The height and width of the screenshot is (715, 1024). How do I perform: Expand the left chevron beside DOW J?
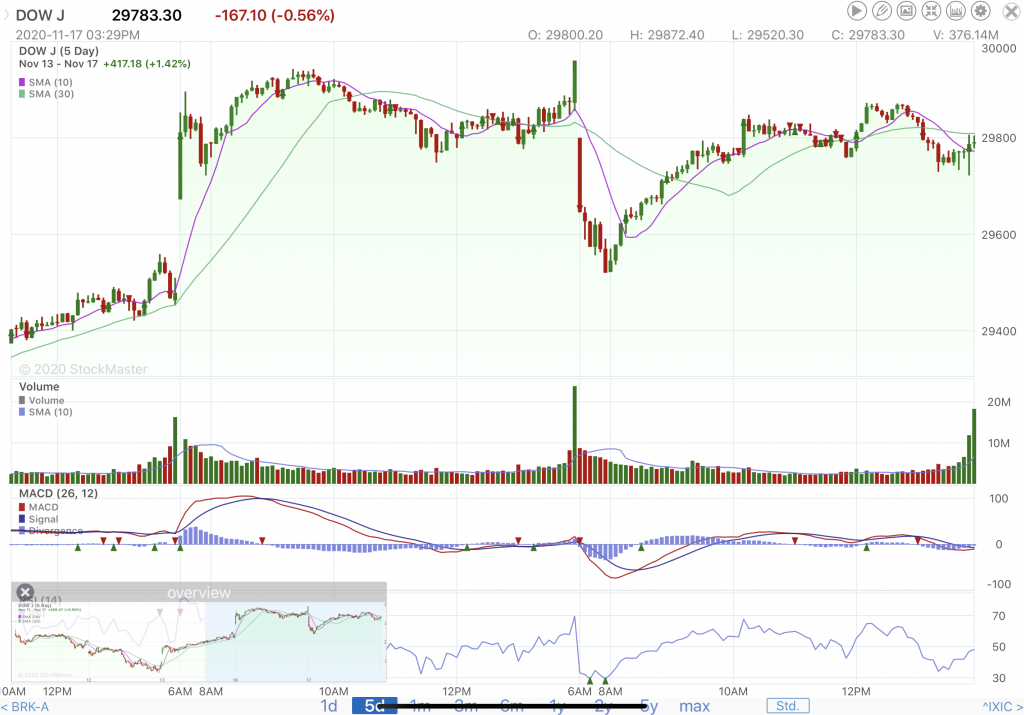tap(5, 16)
